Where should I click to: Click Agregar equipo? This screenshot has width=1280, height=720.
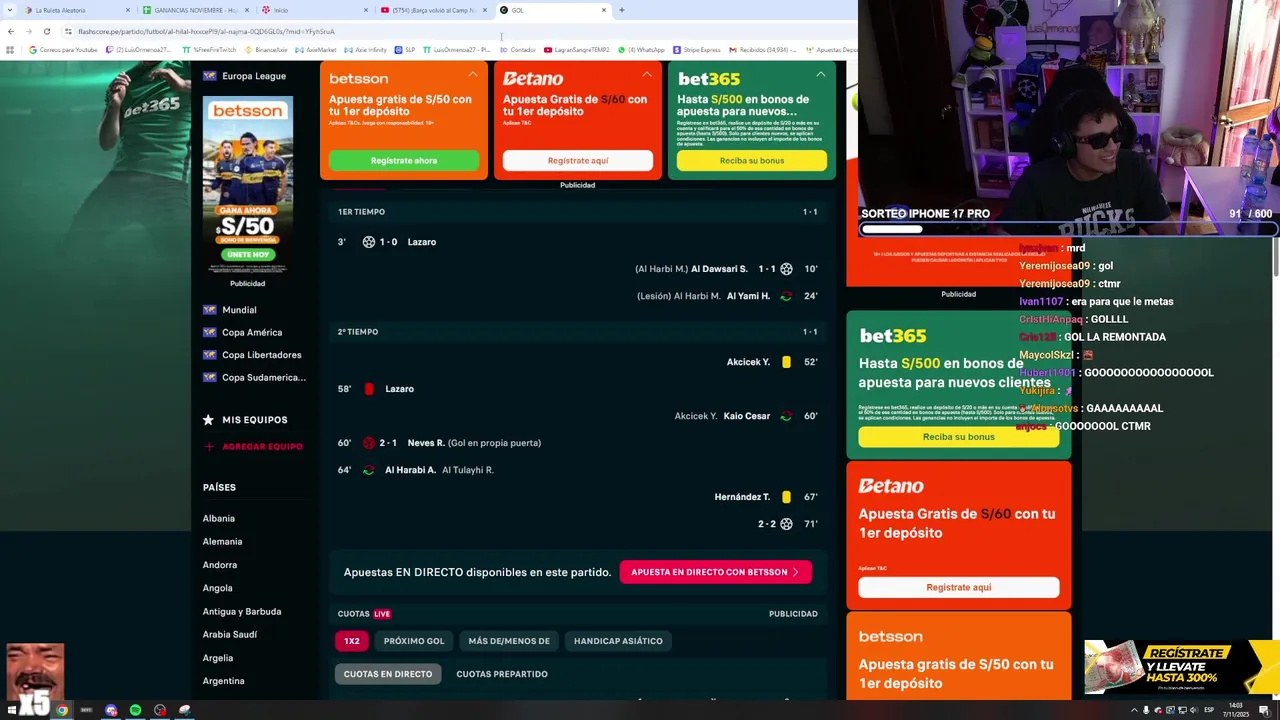pos(253,446)
